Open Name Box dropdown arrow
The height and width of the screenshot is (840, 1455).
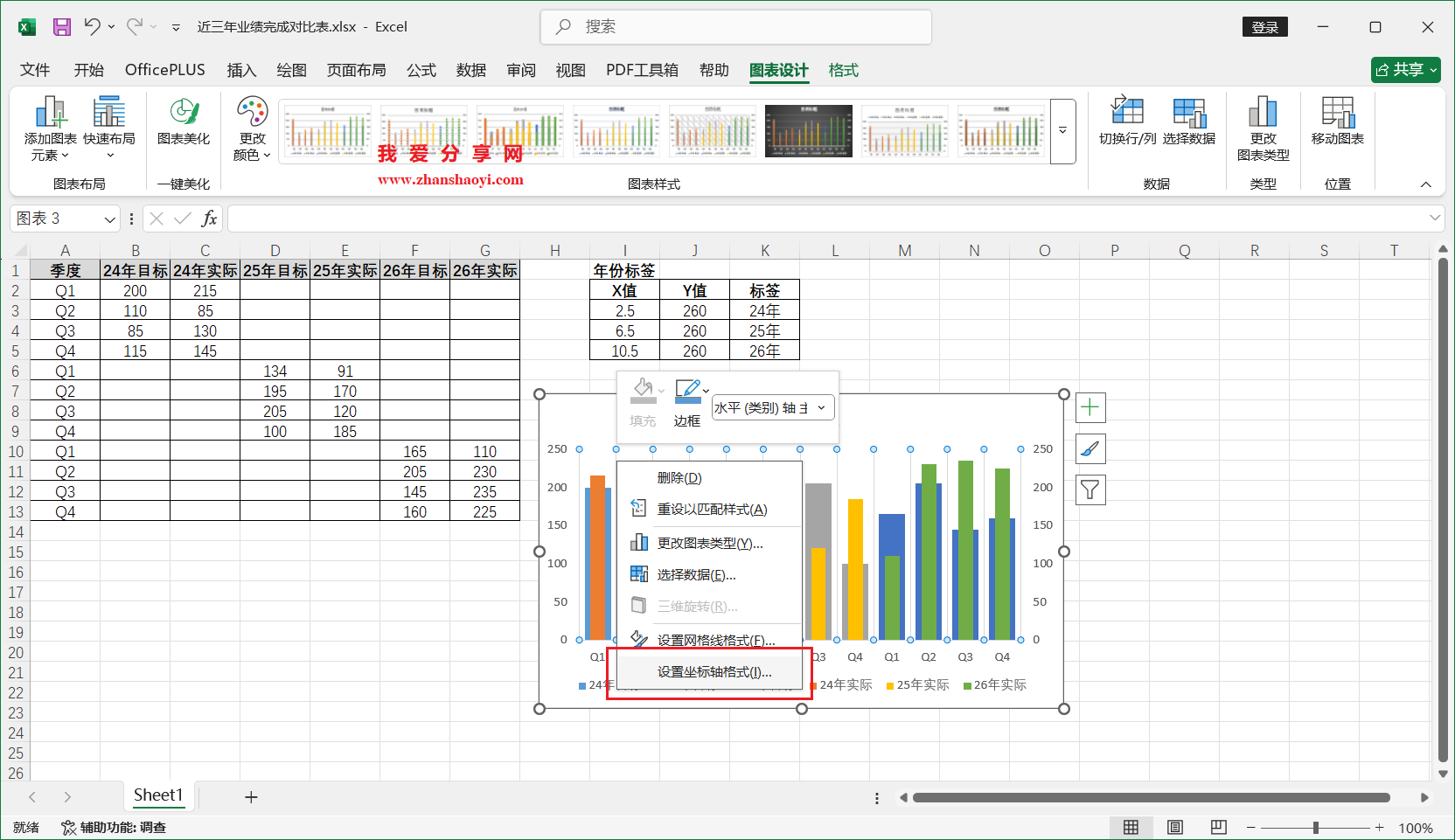click(x=110, y=219)
